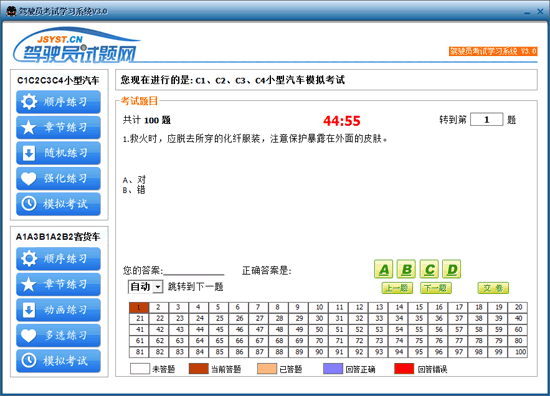Choose answer D
Screen dimensions: 550x396
coord(451,269)
